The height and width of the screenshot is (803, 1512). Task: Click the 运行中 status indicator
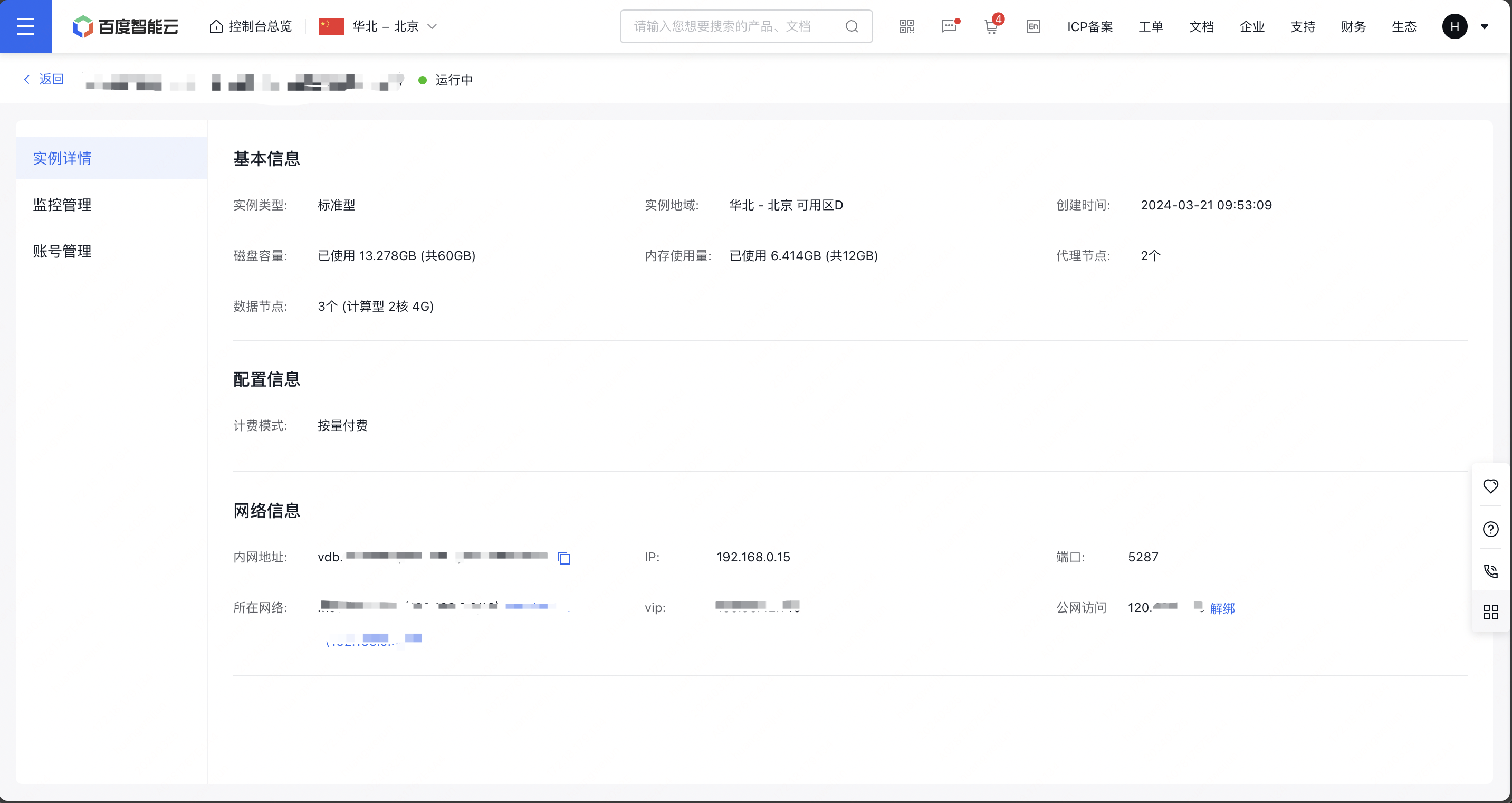[x=446, y=80]
